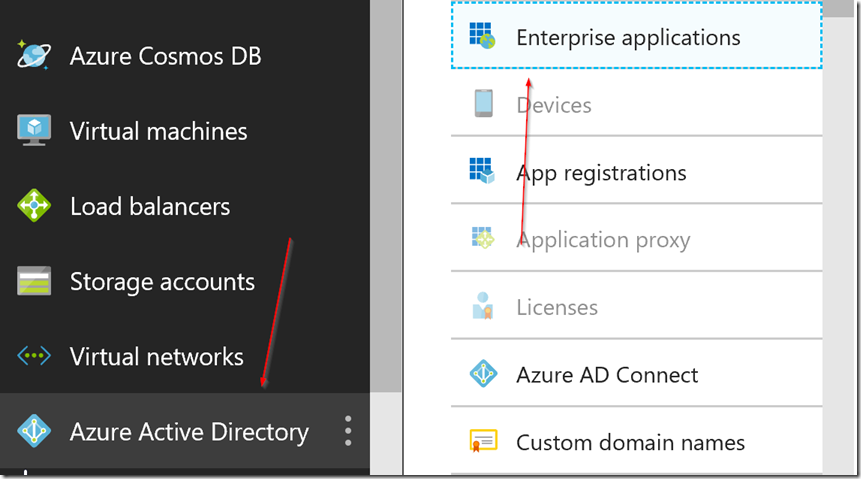Go to App registrations
861x479 pixels.
tap(636, 170)
